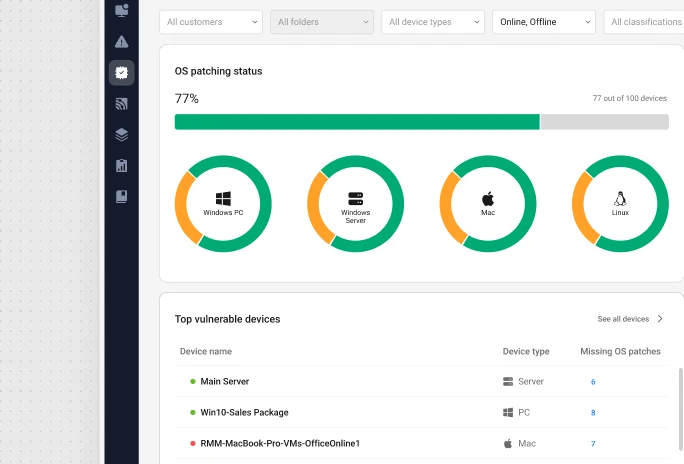This screenshot has height=464, width=684.
Task: Click Windows icon in Win10-Sales Package row
Action: pos(508,413)
